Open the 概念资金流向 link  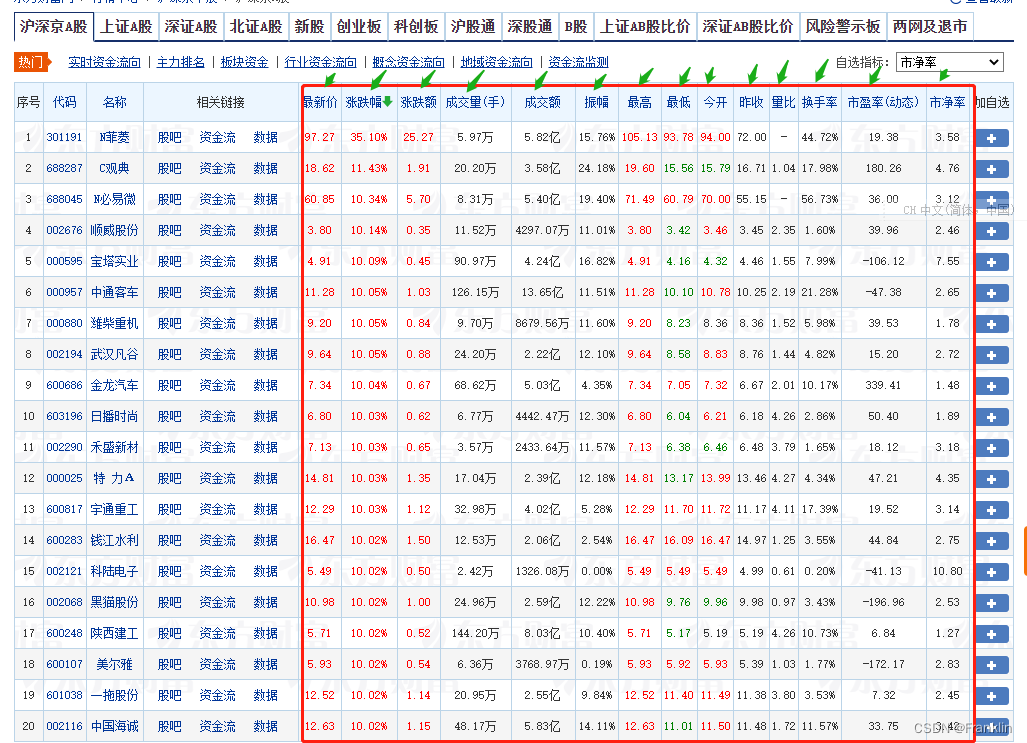(x=408, y=62)
